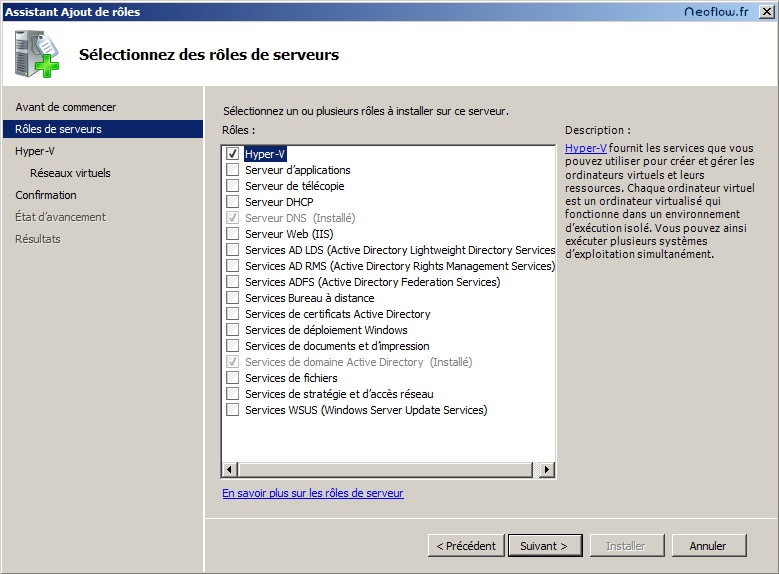Select the Rôles de serveurs step

tap(103, 129)
